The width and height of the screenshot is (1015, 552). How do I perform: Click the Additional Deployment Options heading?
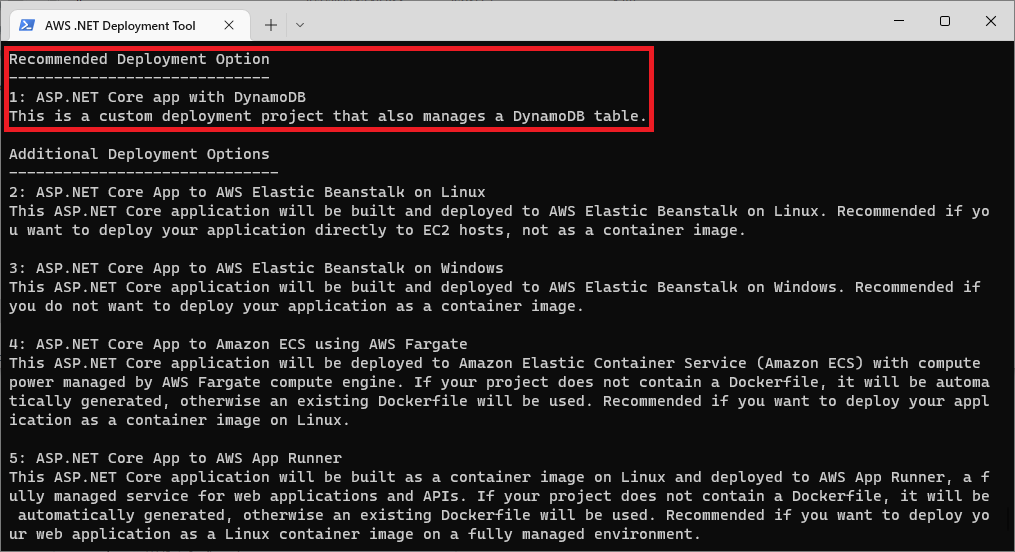(x=139, y=154)
